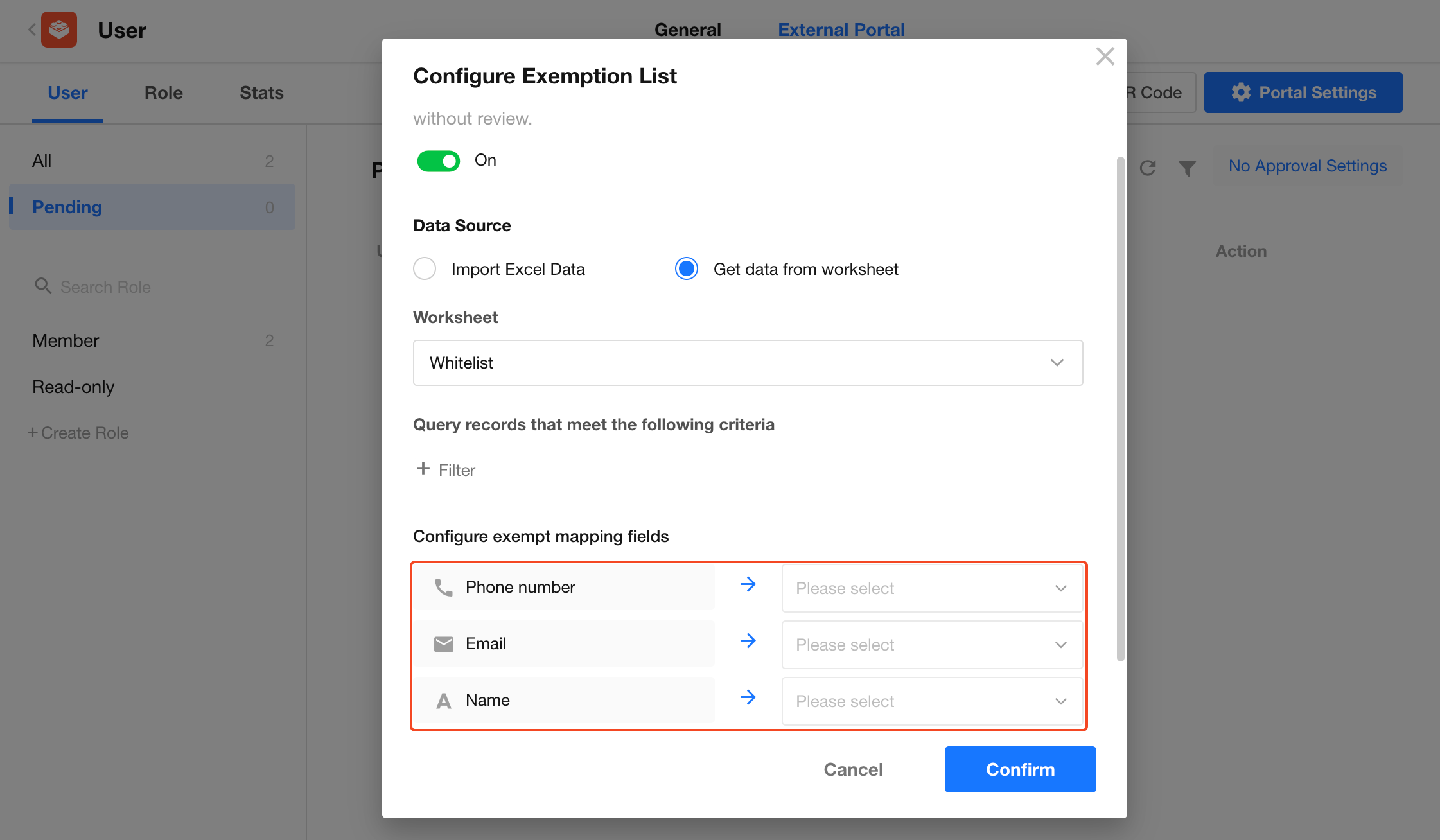Switch to the Role tab
This screenshot has height=840, width=1440.
(x=163, y=92)
